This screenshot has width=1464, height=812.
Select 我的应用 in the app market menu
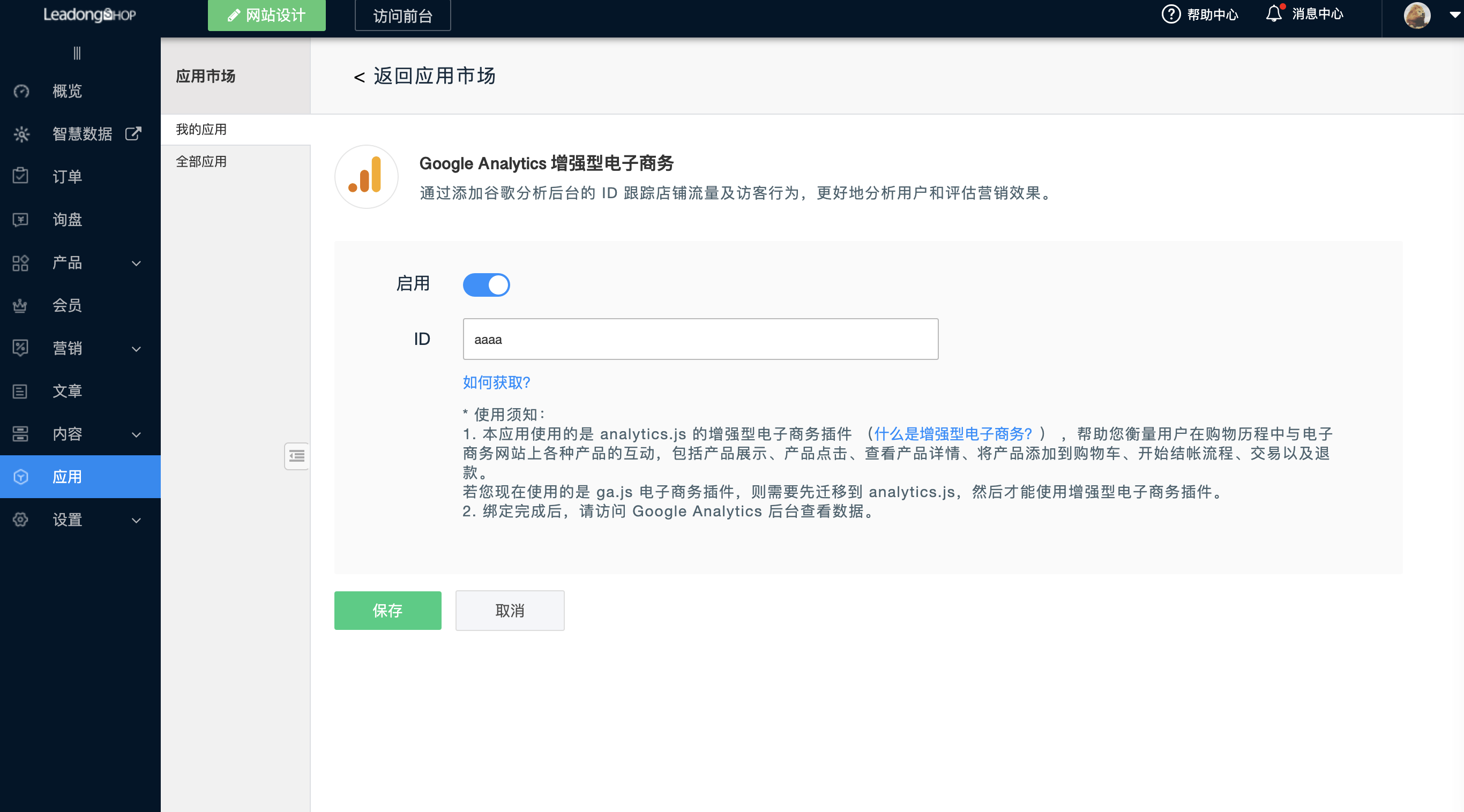click(x=201, y=130)
